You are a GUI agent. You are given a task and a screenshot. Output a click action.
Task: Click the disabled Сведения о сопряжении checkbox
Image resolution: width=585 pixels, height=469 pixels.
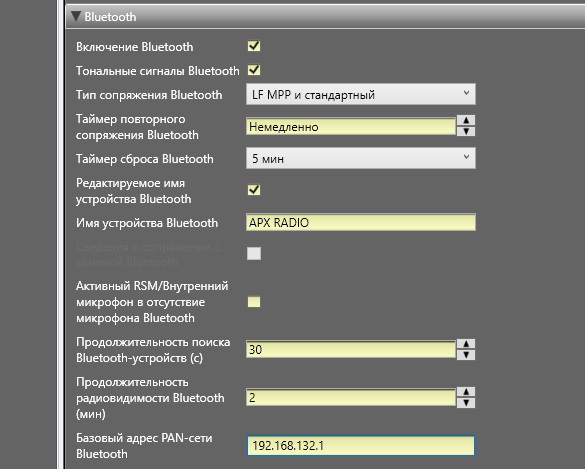pos(254,254)
